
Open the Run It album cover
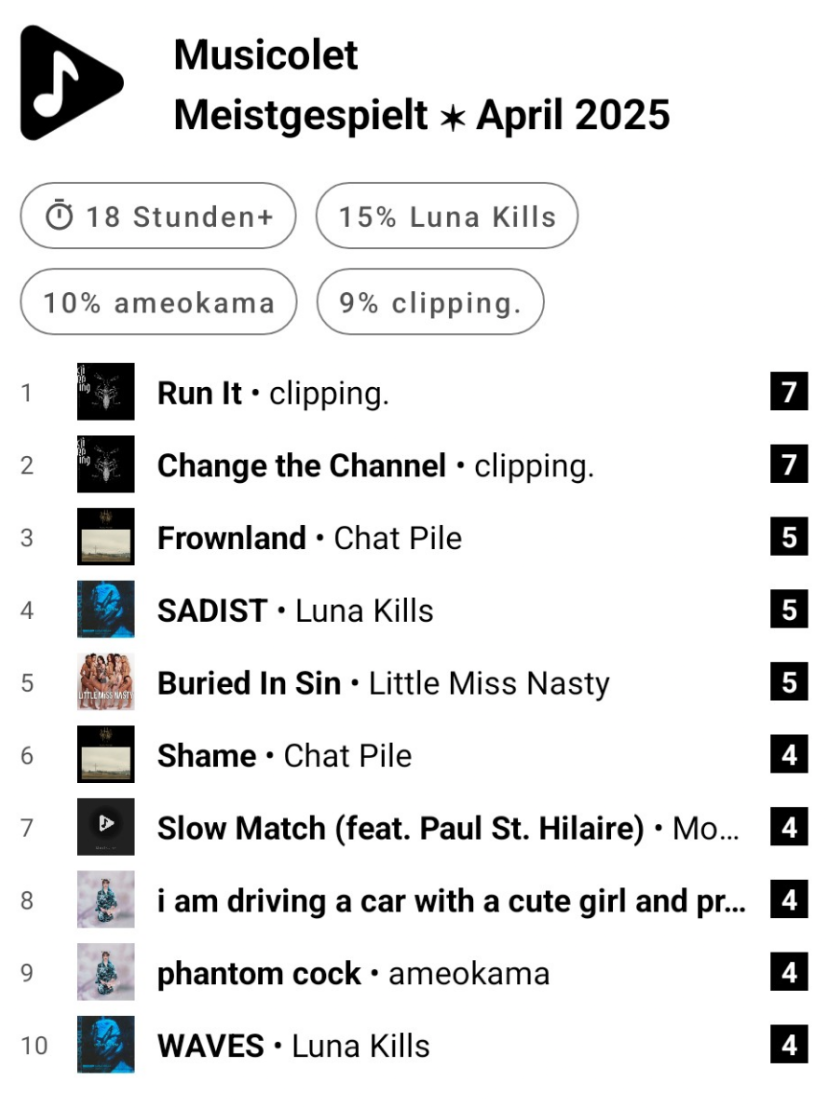[106, 391]
